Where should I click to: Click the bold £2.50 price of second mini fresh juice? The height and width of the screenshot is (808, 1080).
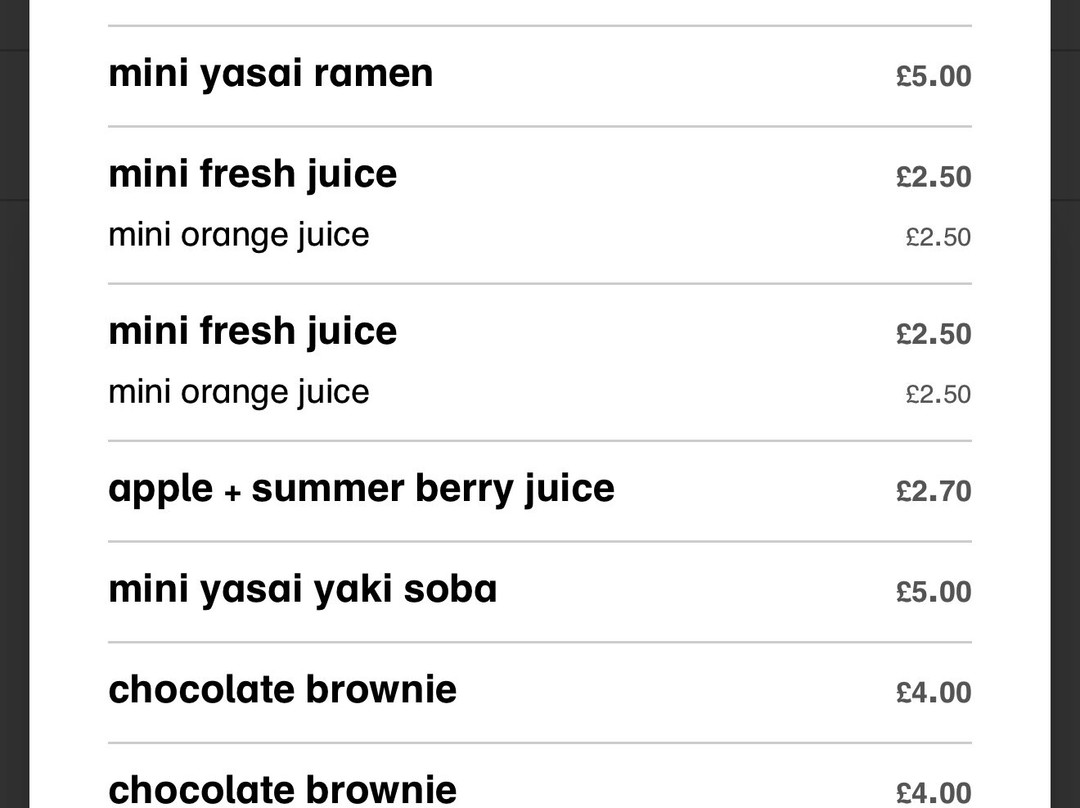(933, 334)
